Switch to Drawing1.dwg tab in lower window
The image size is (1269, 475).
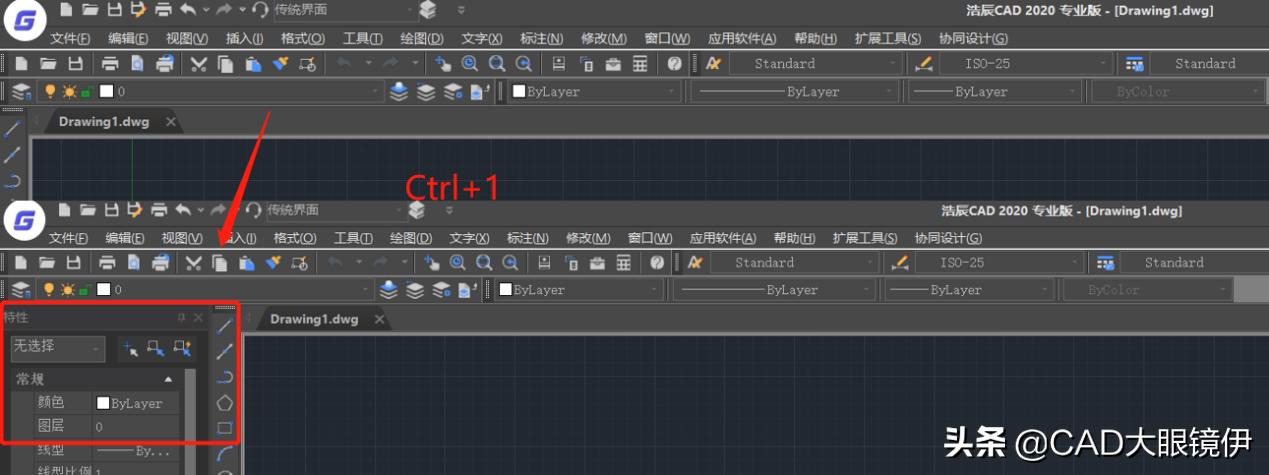tap(314, 319)
